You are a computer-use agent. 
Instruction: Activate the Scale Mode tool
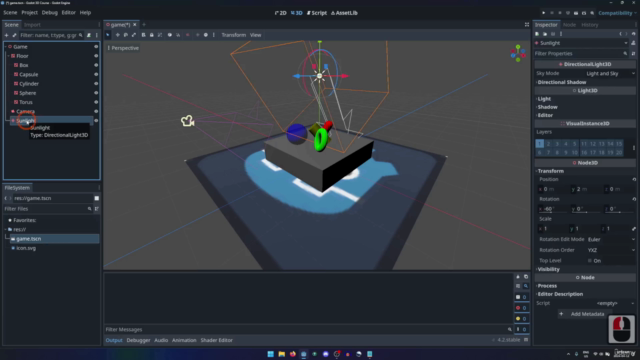134,35
